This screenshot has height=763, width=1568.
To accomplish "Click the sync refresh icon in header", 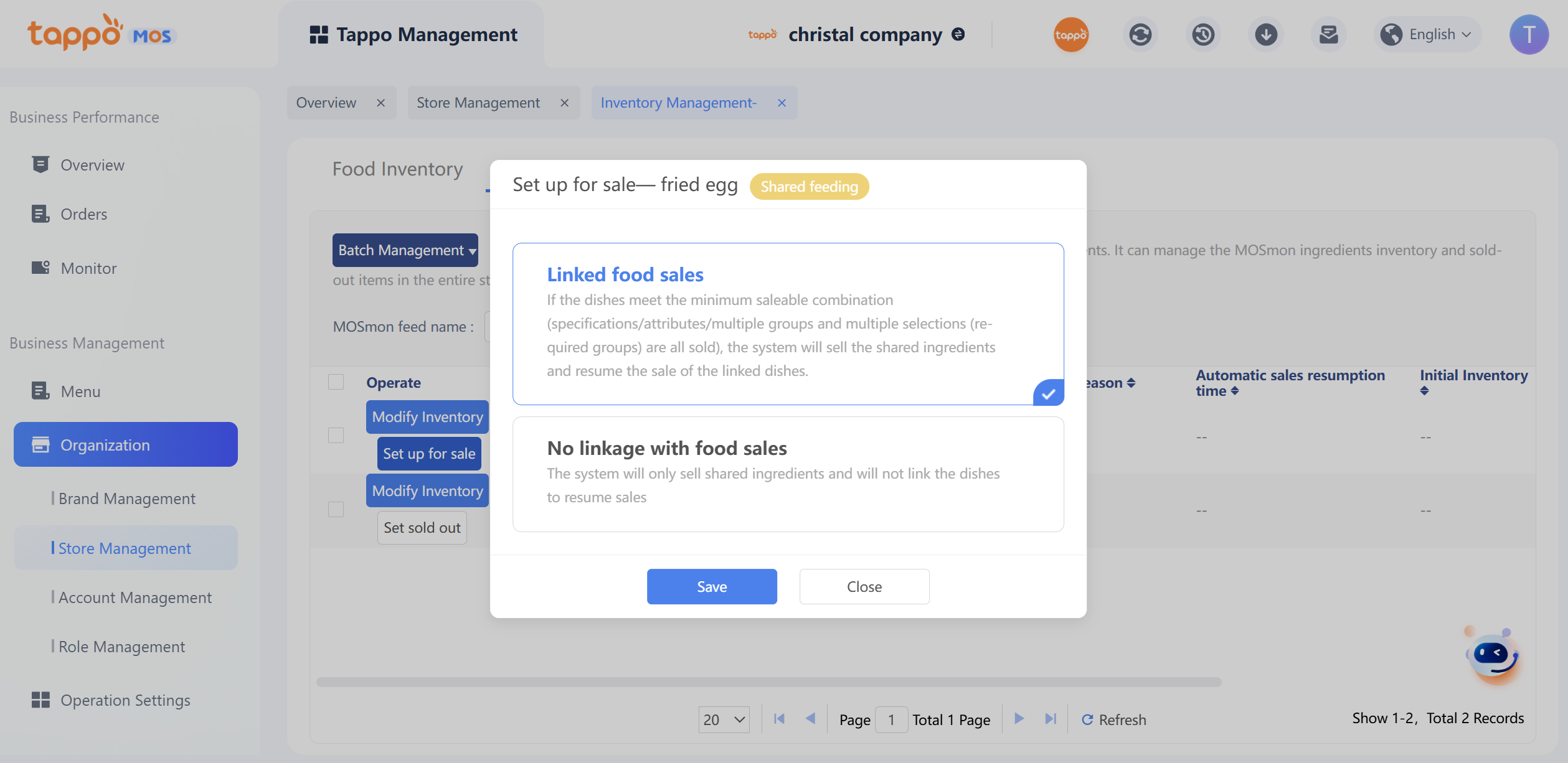I will (1140, 35).
